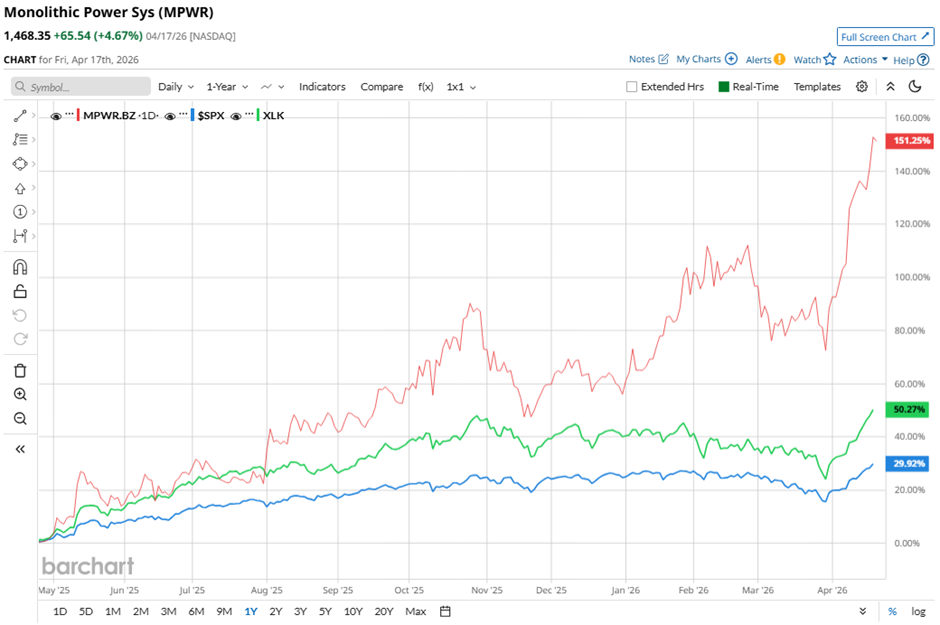Viewport: 940px width, 625px height.
Task: Select the numbered annotation tool
Action: (20, 212)
